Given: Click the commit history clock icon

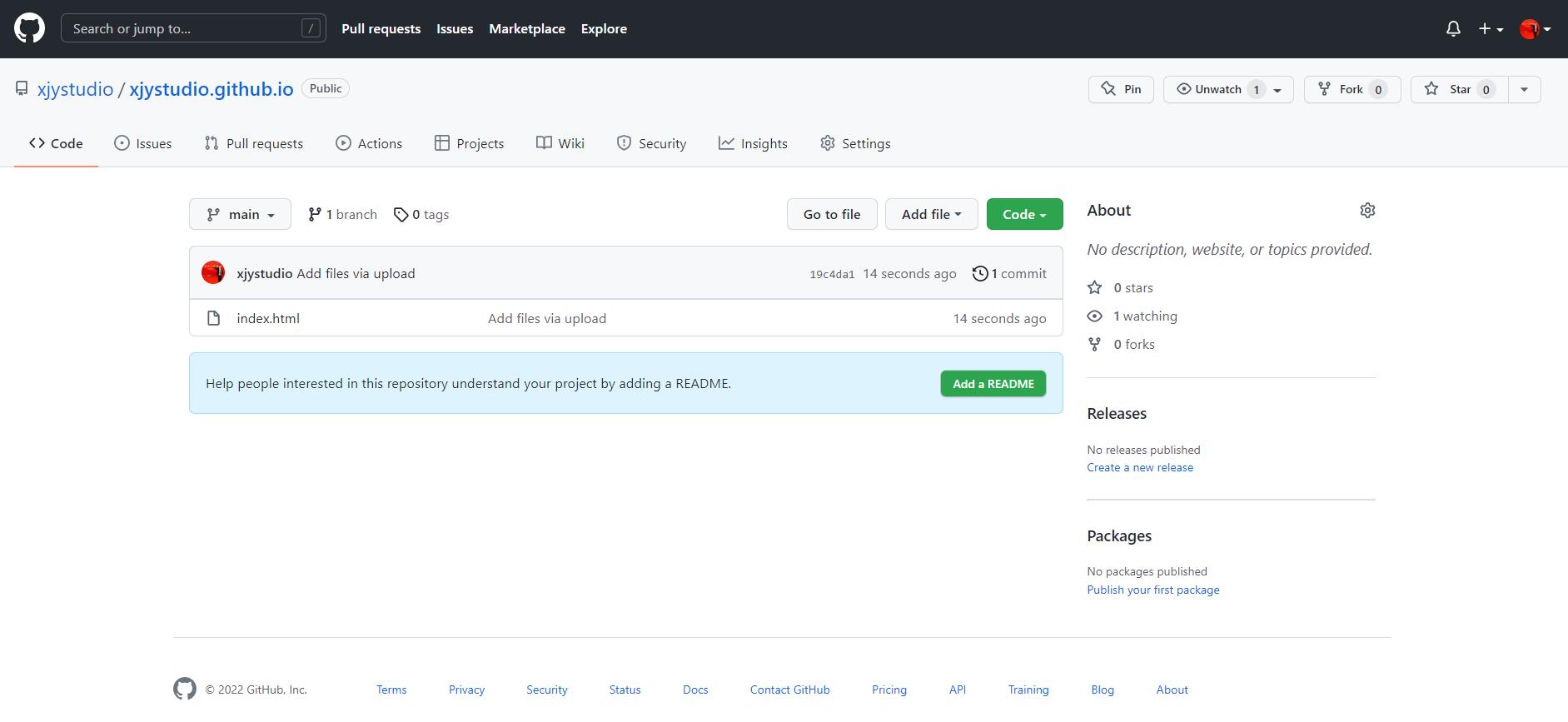Looking at the screenshot, I should [x=980, y=273].
